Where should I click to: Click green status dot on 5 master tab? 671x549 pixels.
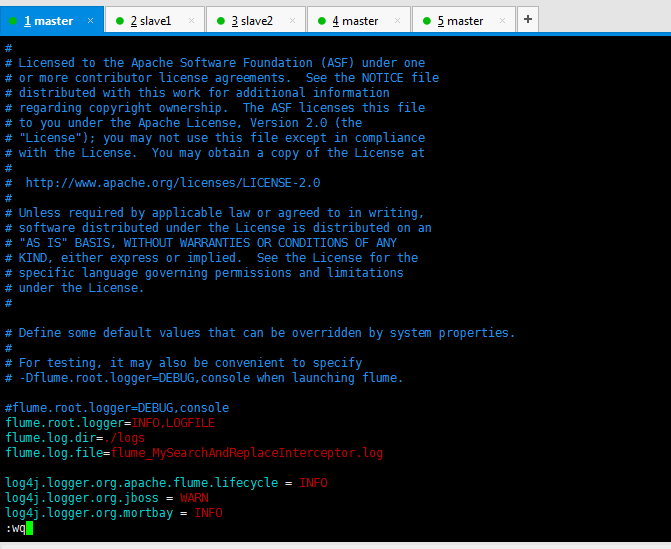point(427,21)
